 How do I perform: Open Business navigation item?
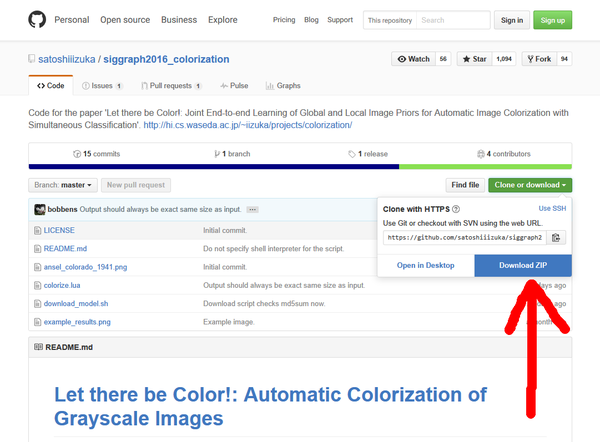pos(179,20)
